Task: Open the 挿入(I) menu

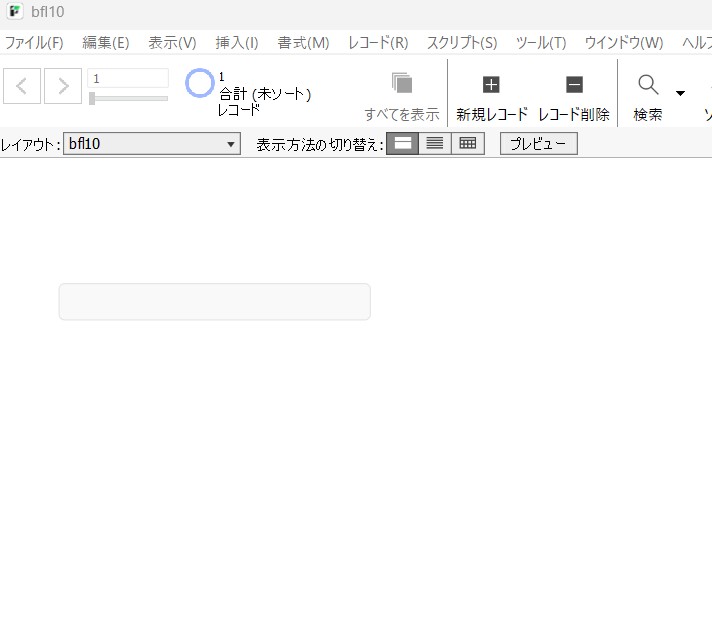Action: click(x=237, y=43)
